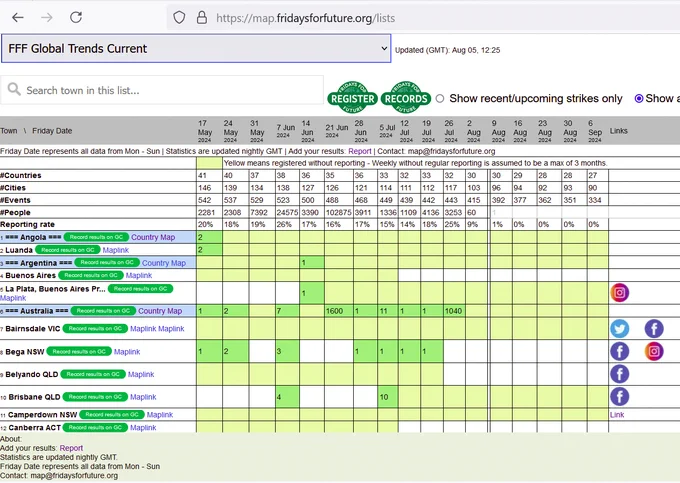
Task: Click 'Record results on GC' for Angola
Action: click(96, 237)
